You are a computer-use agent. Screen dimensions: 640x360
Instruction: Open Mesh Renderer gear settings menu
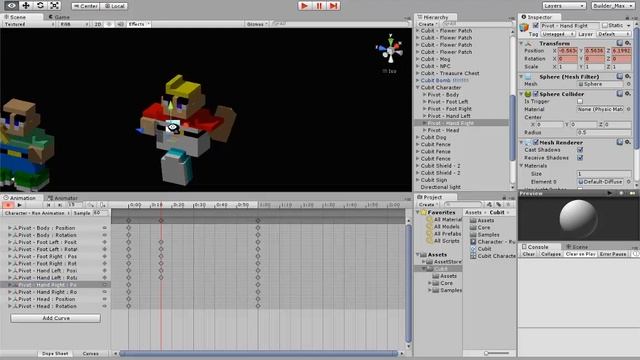coord(628,142)
